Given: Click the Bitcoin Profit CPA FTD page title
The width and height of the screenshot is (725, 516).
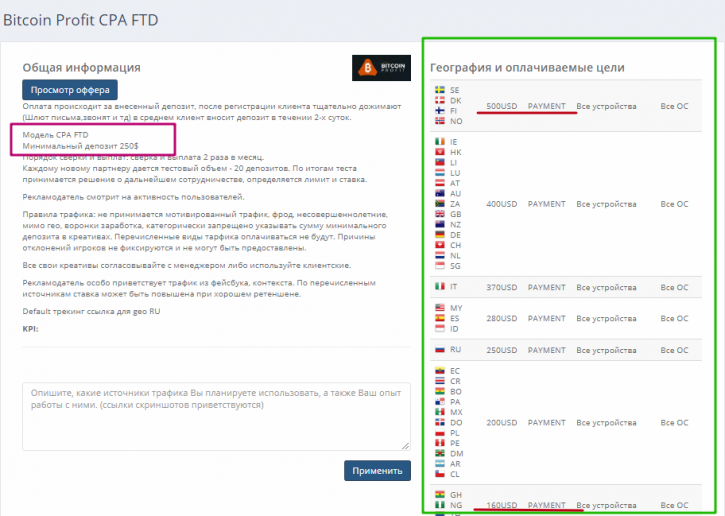Looking at the screenshot, I should (81, 20).
